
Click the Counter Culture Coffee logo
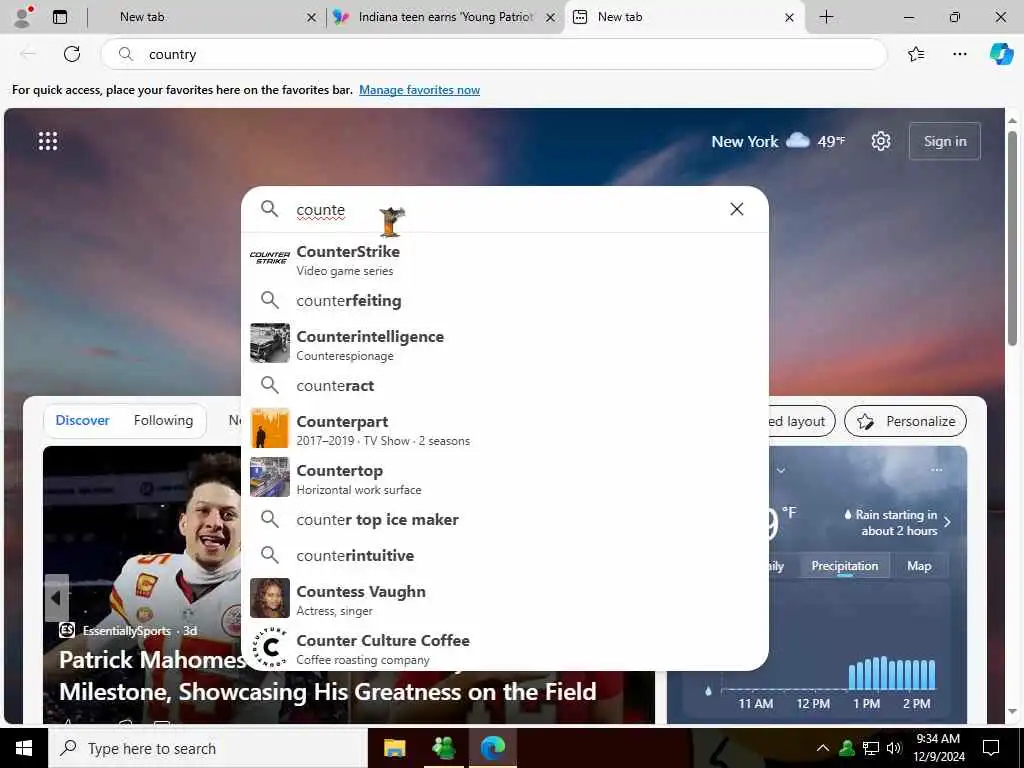tap(270, 647)
